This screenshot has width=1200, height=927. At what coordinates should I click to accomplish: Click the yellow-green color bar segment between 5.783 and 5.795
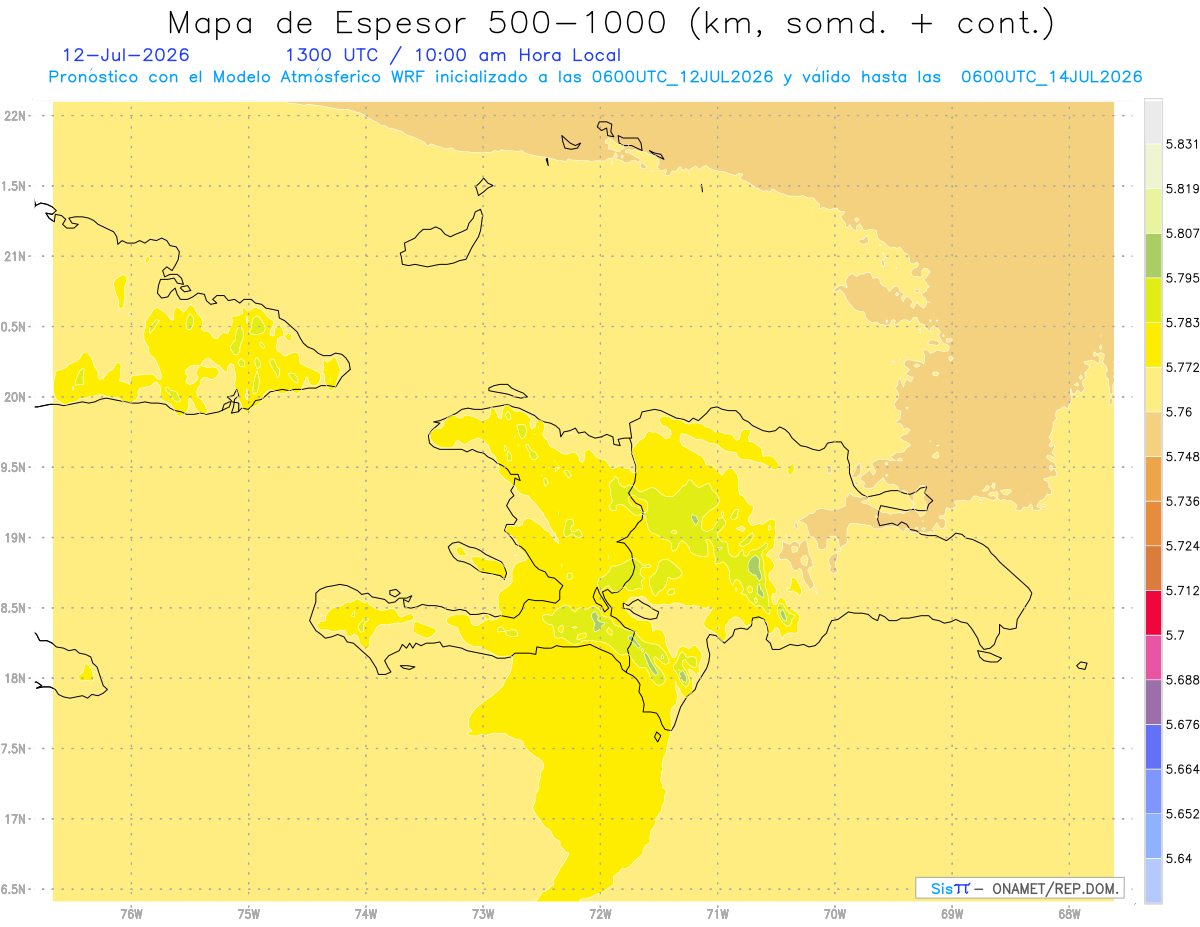1153,300
